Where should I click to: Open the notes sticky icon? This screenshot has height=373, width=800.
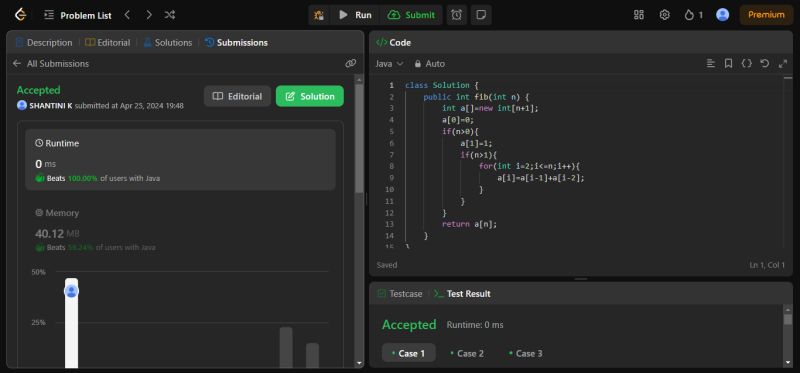coord(481,15)
